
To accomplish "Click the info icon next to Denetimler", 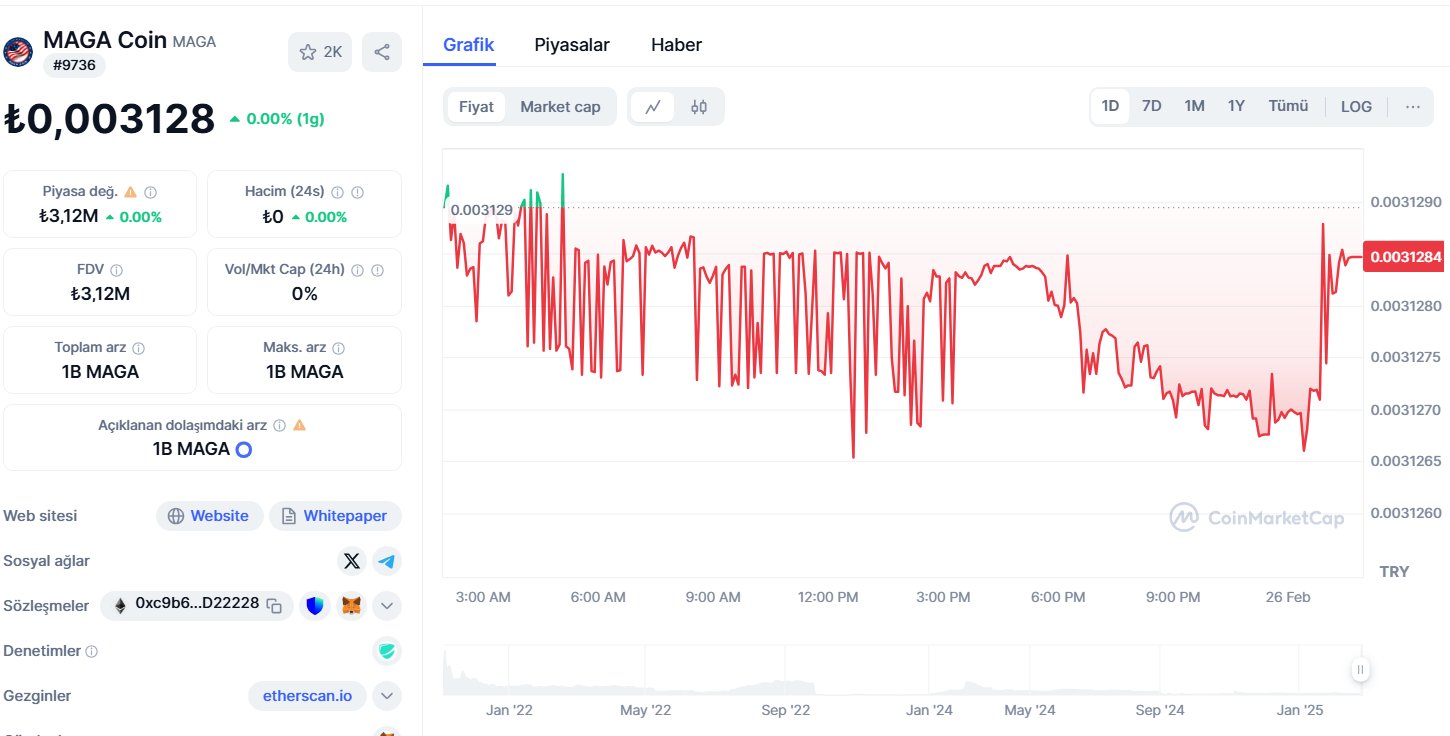I will 92,651.
